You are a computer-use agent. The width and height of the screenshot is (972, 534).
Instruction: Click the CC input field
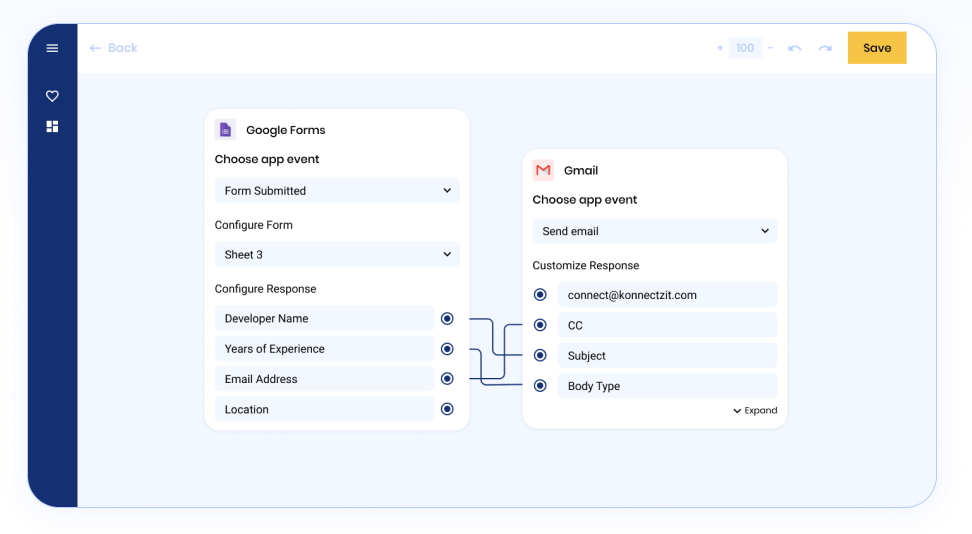point(668,325)
